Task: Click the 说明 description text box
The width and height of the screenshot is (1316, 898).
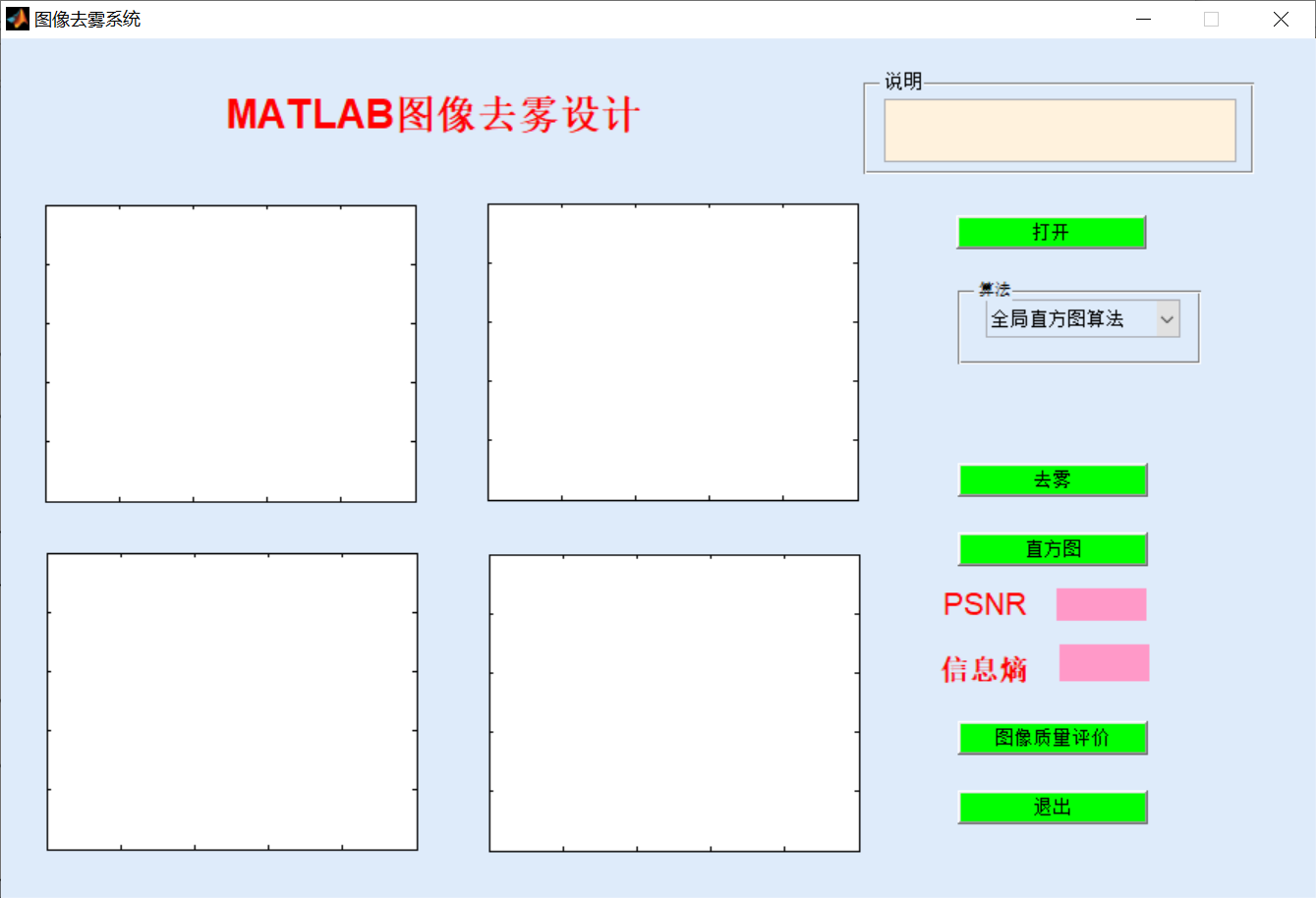Action: 1059,130
